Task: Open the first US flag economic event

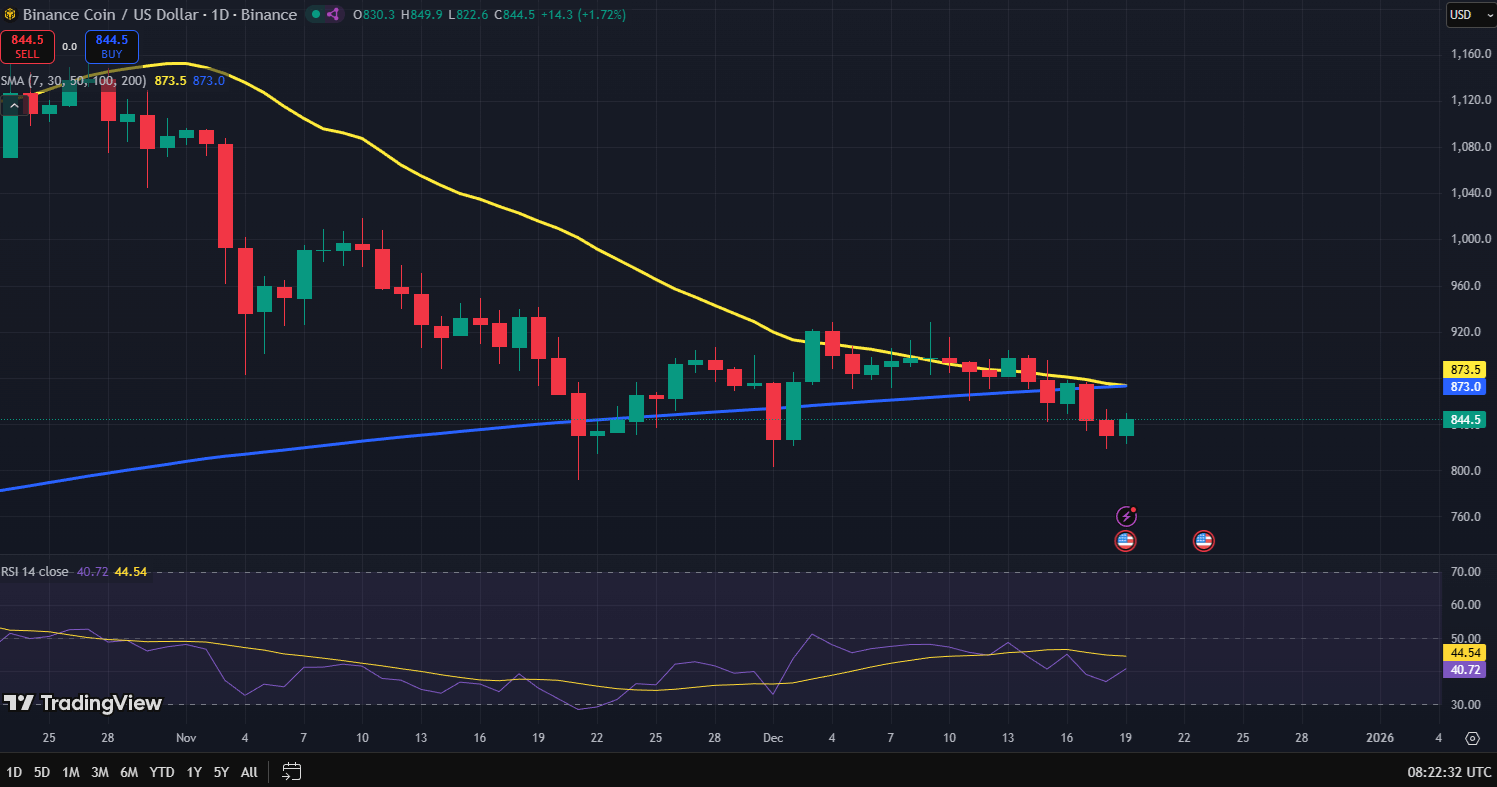Action: (1125, 541)
